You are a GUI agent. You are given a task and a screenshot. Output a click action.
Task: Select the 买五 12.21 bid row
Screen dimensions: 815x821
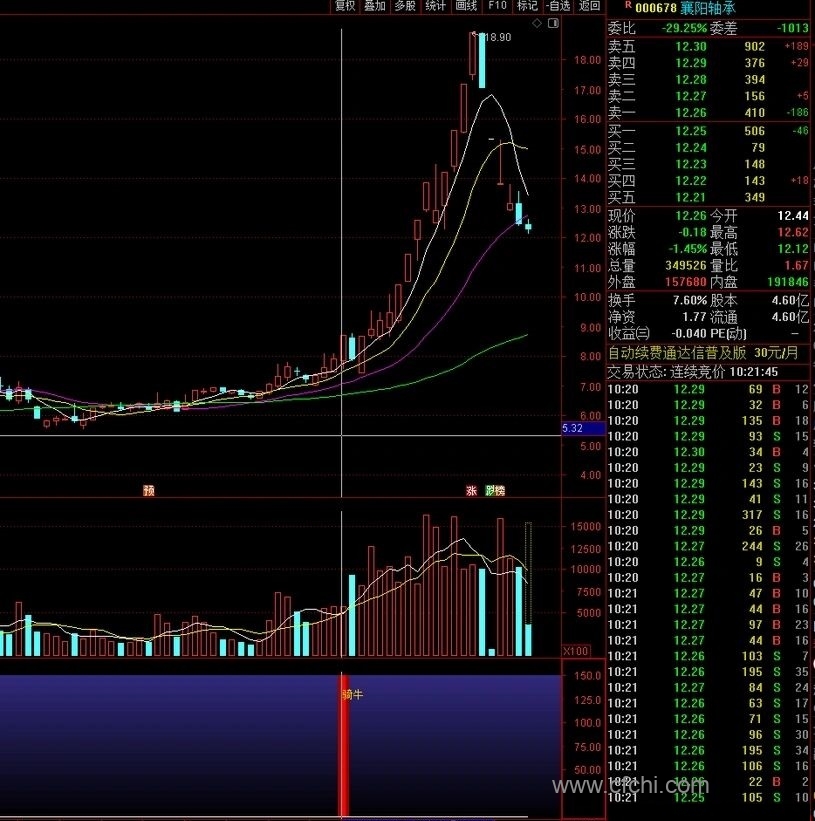tap(708, 198)
